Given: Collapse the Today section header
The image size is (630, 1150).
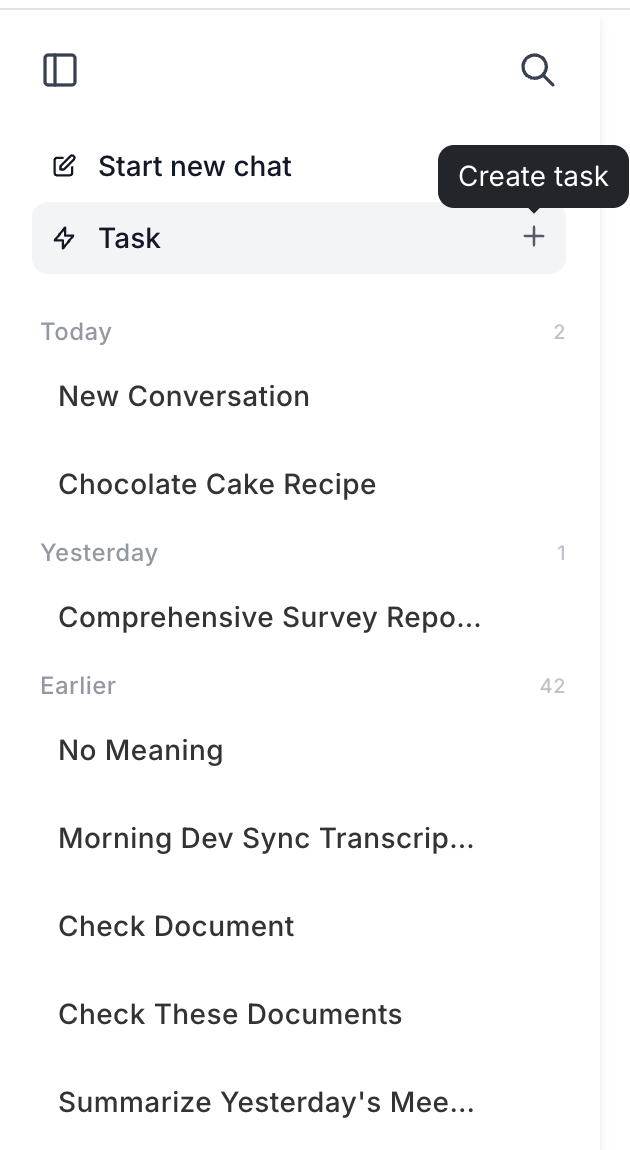Looking at the screenshot, I should [x=76, y=332].
